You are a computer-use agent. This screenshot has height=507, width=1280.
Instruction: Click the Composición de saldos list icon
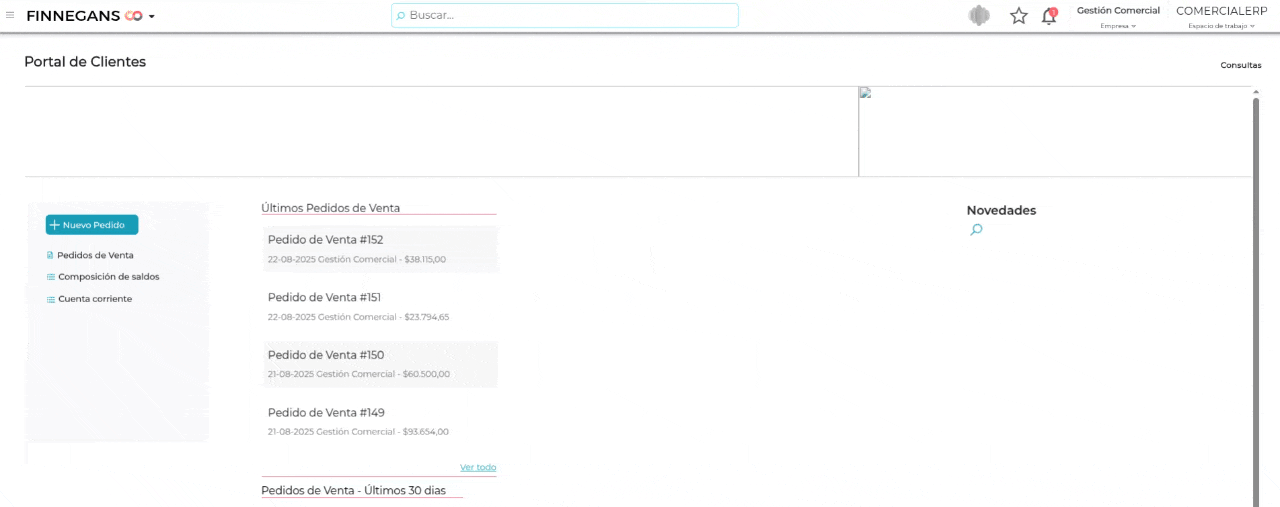[x=50, y=277]
